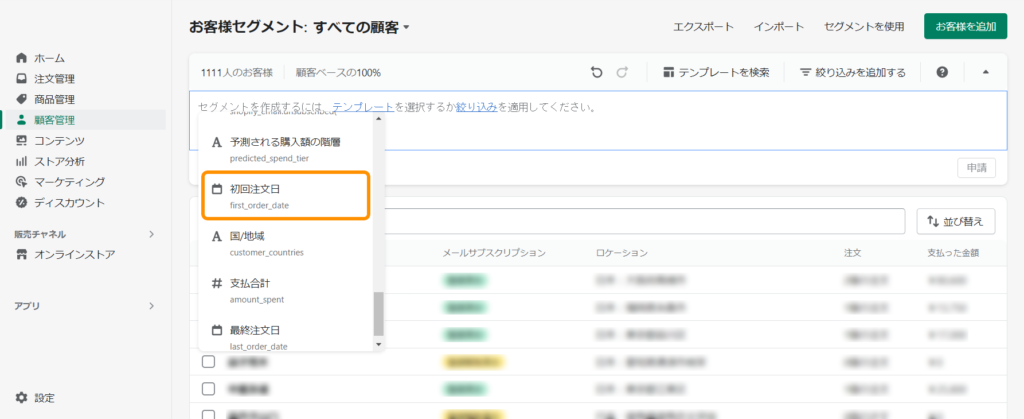Viewport: 1024px width, 419px height.
Task: Expand the 販売チャネル section
Action: (151, 234)
